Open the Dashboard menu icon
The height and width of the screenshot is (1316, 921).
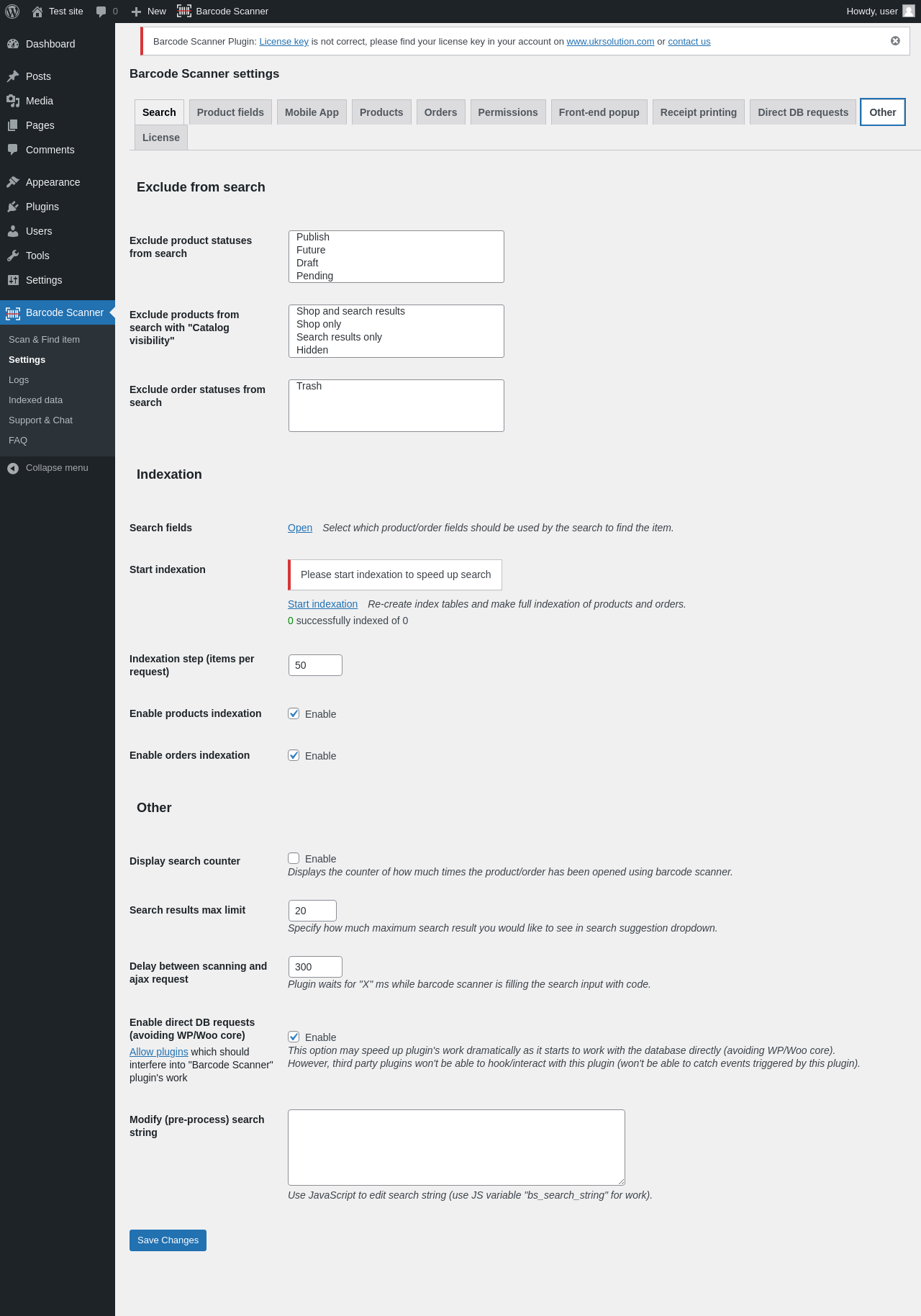tap(13, 44)
